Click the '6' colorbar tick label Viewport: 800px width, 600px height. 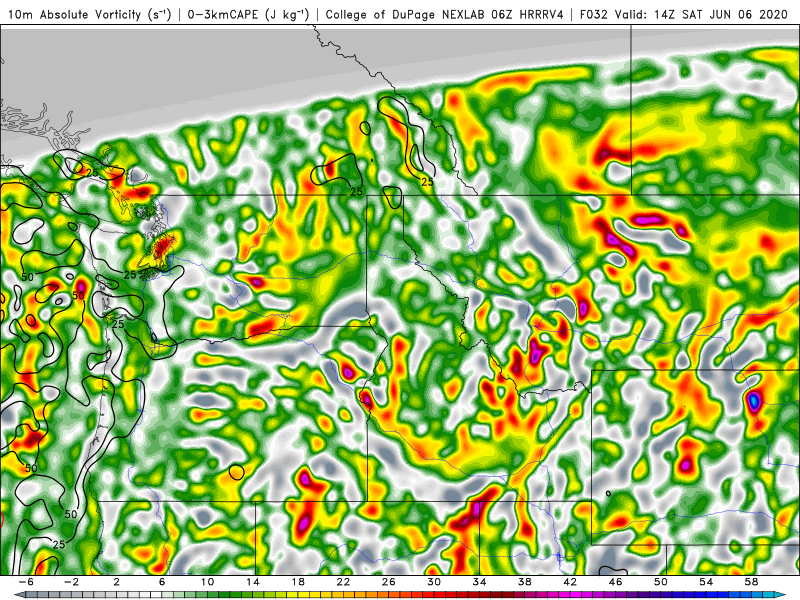pyautogui.click(x=162, y=582)
